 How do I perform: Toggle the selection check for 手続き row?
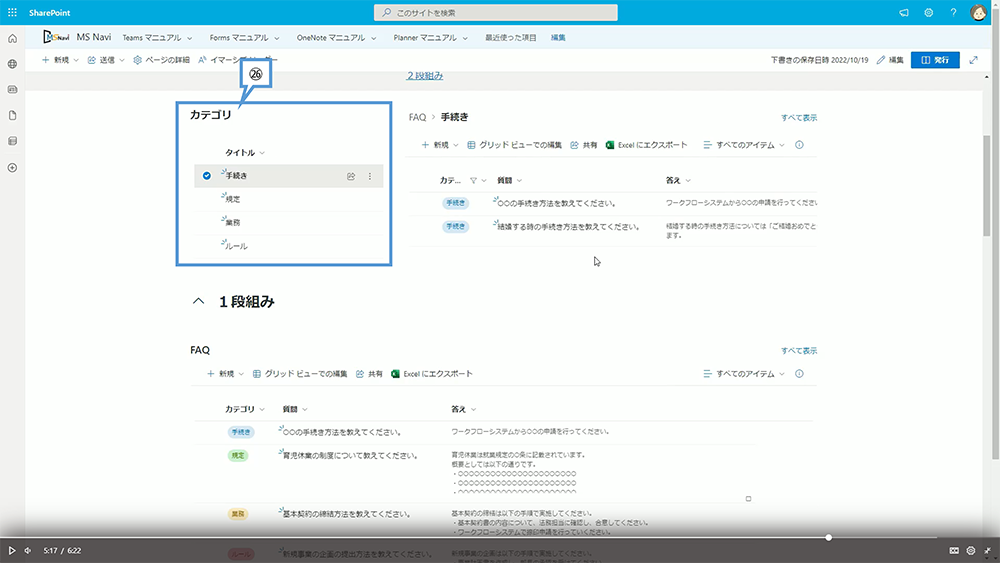[207, 176]
